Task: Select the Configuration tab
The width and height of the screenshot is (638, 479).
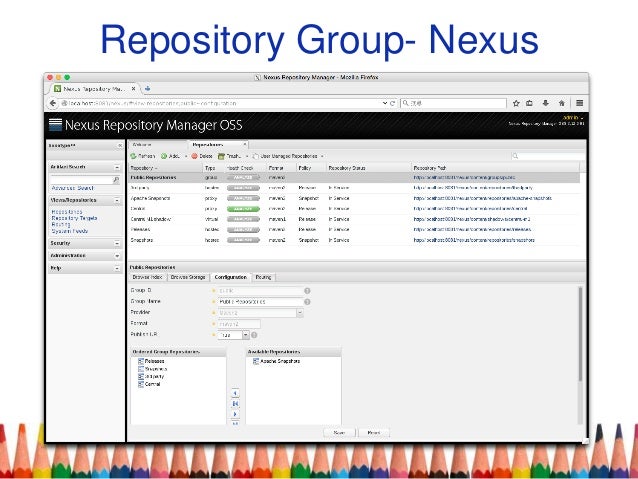Action: pos(230,278)
